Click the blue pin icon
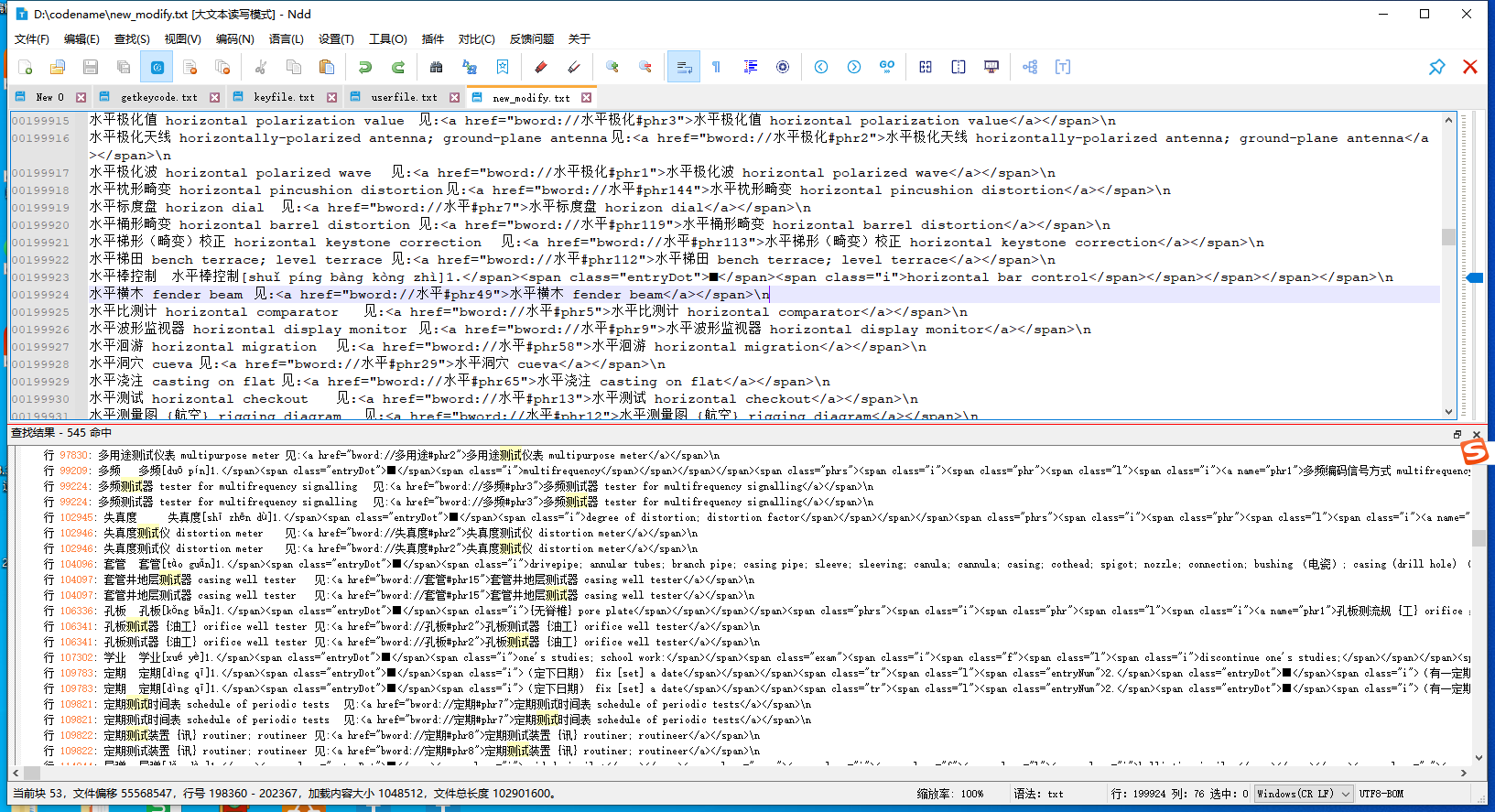Viewport: 1495px width, 812px height. point(1437,67)
